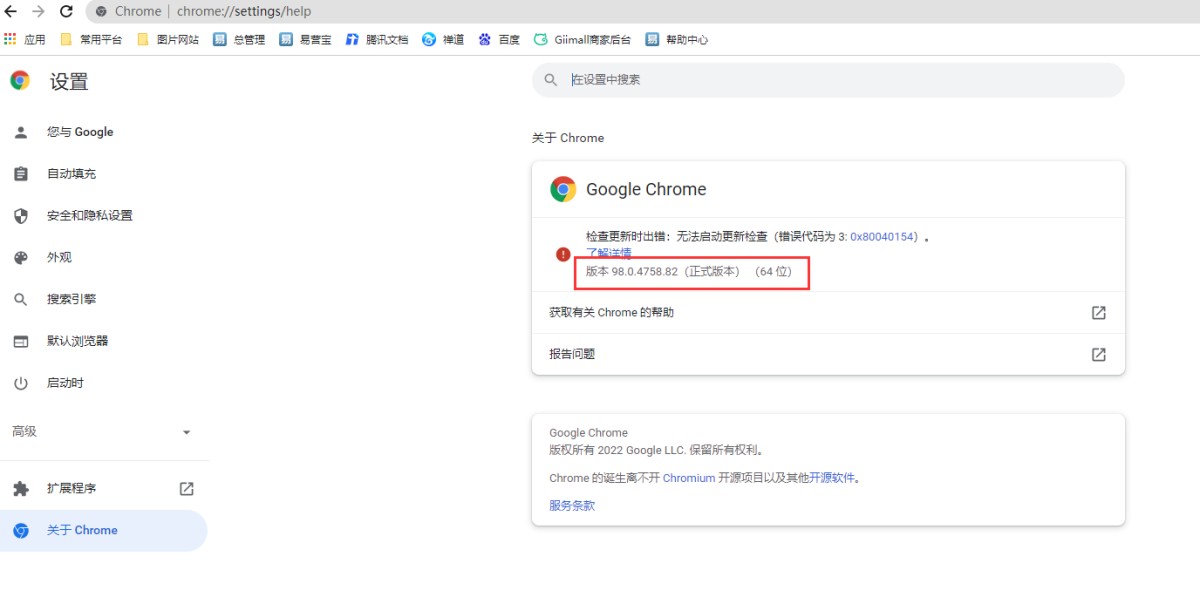1200x597 pixels.
Task: Click the magnifier icon in settings search
Action: 550,80
